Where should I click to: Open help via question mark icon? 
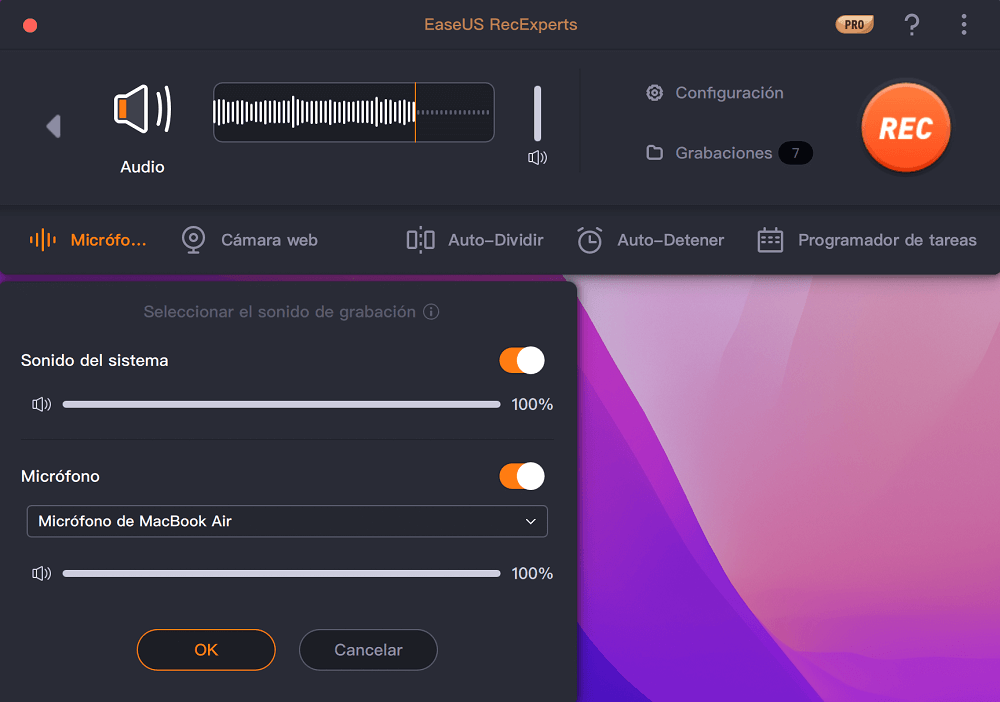912,25
